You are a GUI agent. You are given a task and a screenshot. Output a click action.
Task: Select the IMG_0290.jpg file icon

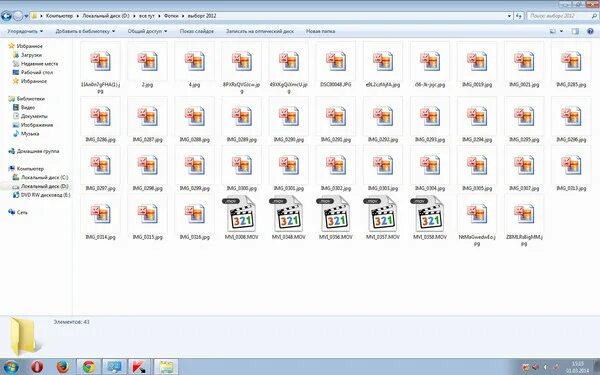pyautogui.click(x=289, y=116)
